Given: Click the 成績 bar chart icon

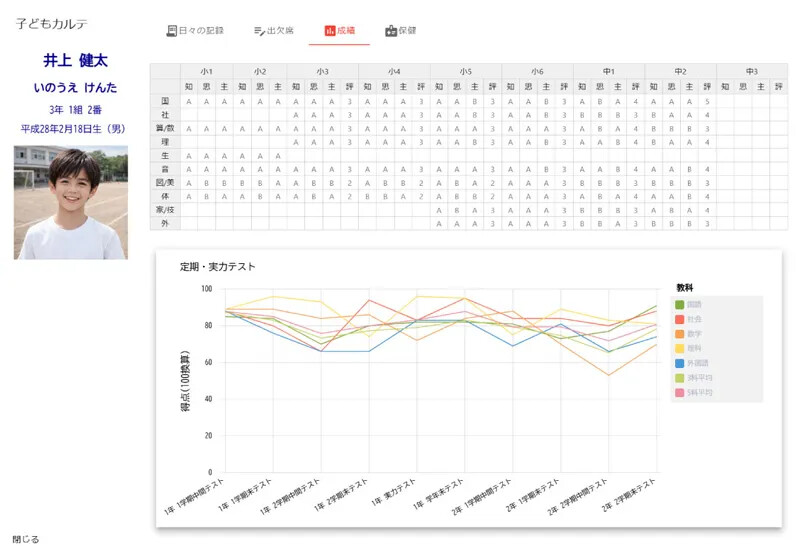Looking at the screenshot, I should pos(330,31).
